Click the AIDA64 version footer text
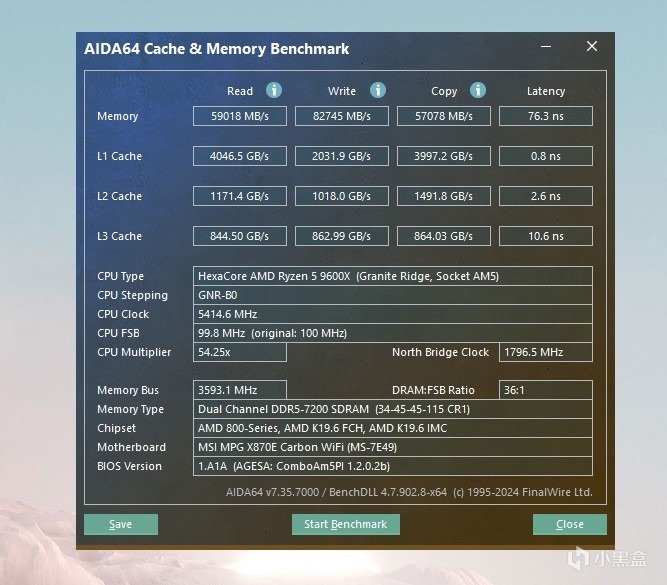 pyautogui.click(x=409, y=492)
